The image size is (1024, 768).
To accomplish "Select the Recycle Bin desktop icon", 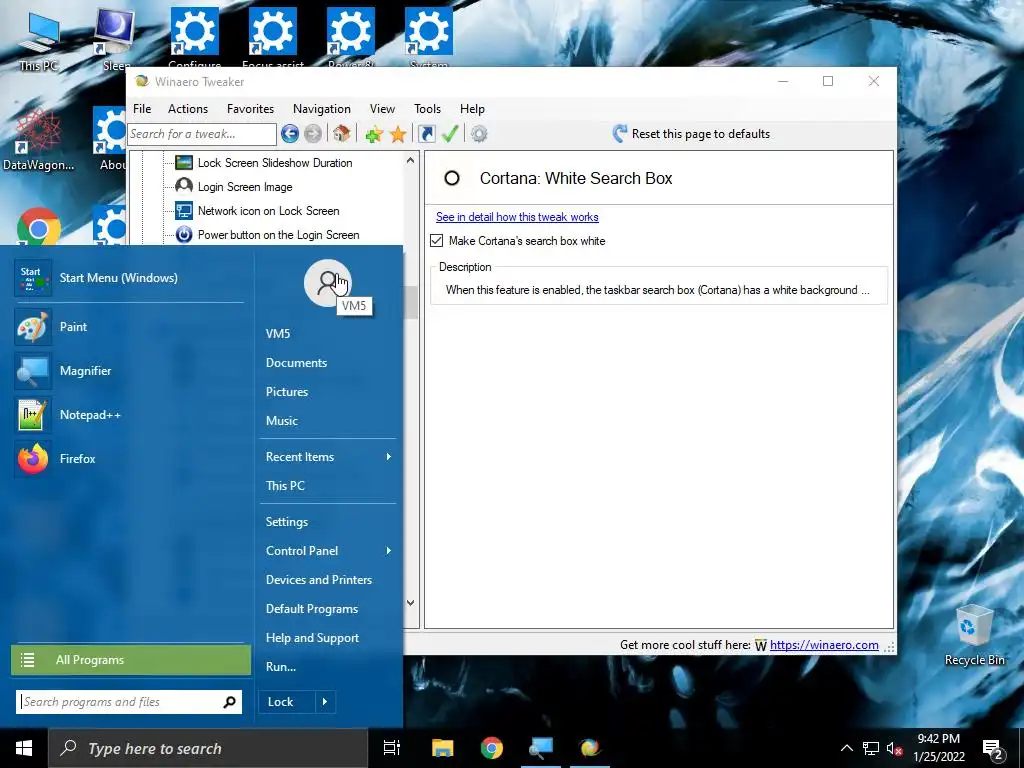I will click(974, 635).
